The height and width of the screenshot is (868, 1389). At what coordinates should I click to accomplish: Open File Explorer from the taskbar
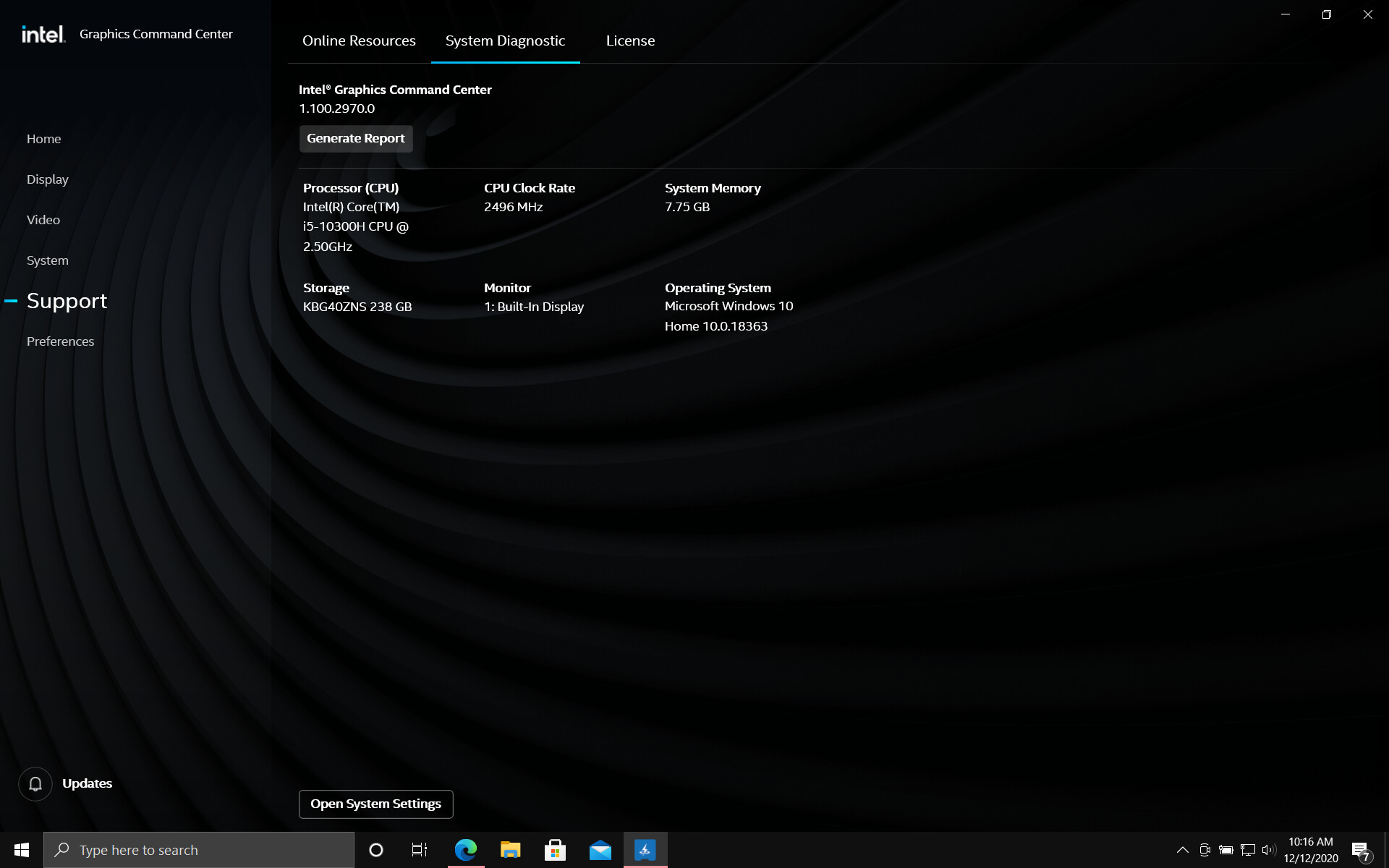(511, 850)
